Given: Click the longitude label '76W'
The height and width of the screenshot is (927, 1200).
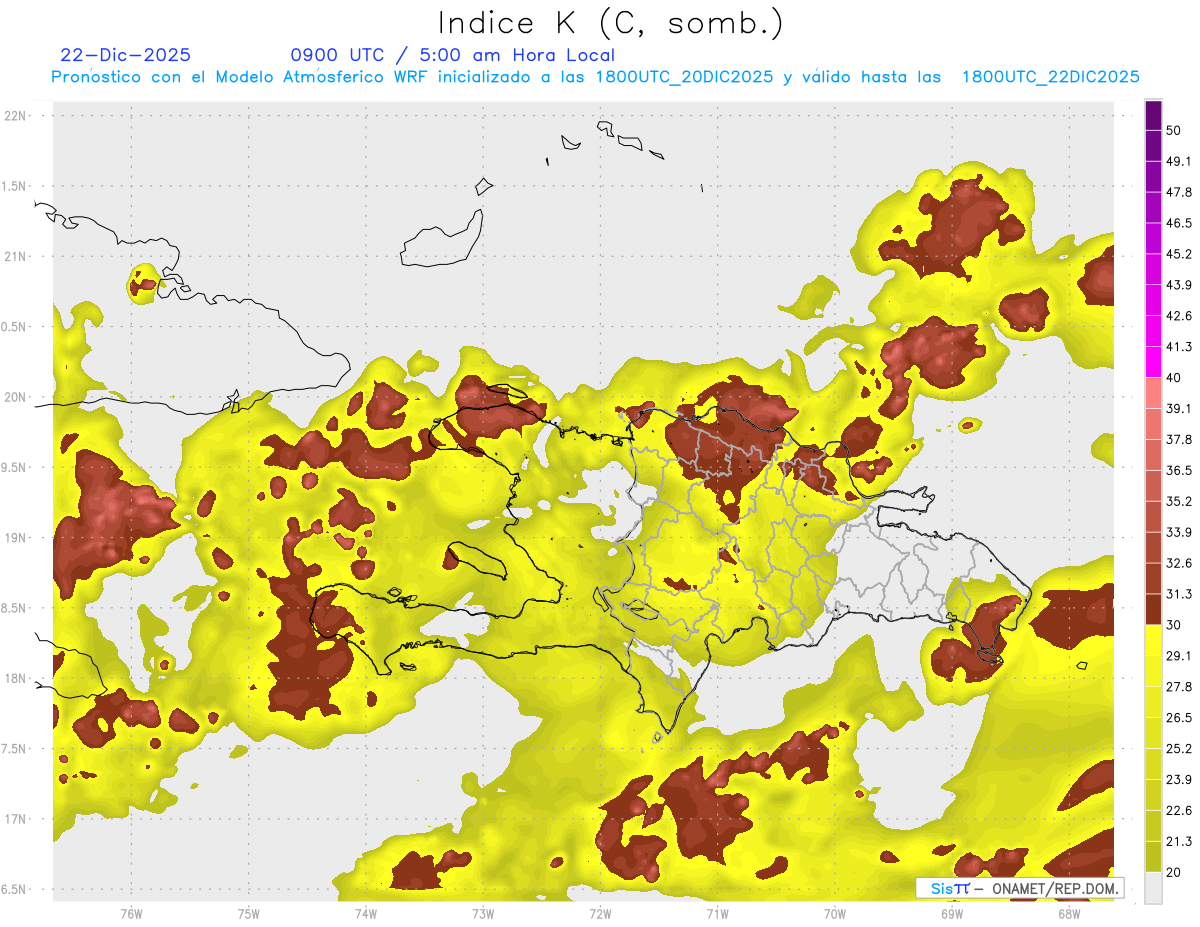Looking at the screenshot, I should click(132, 913).
